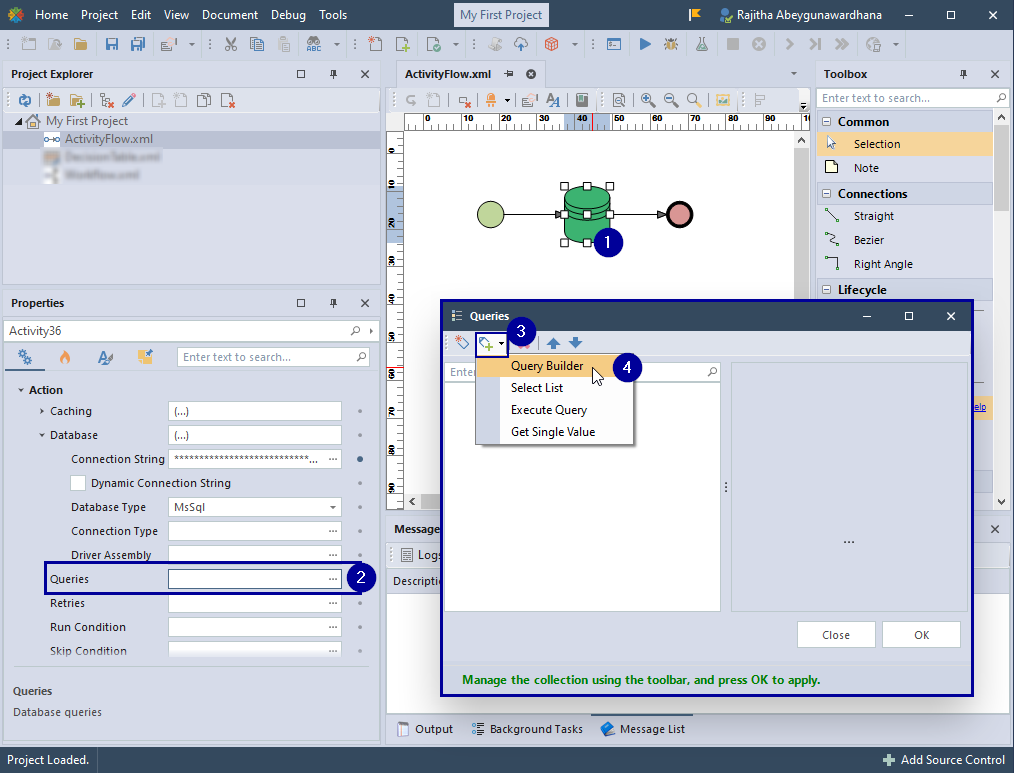Open add query type dropdown arrow
This screenshot has width=1014, height=773.
(501, 344)
